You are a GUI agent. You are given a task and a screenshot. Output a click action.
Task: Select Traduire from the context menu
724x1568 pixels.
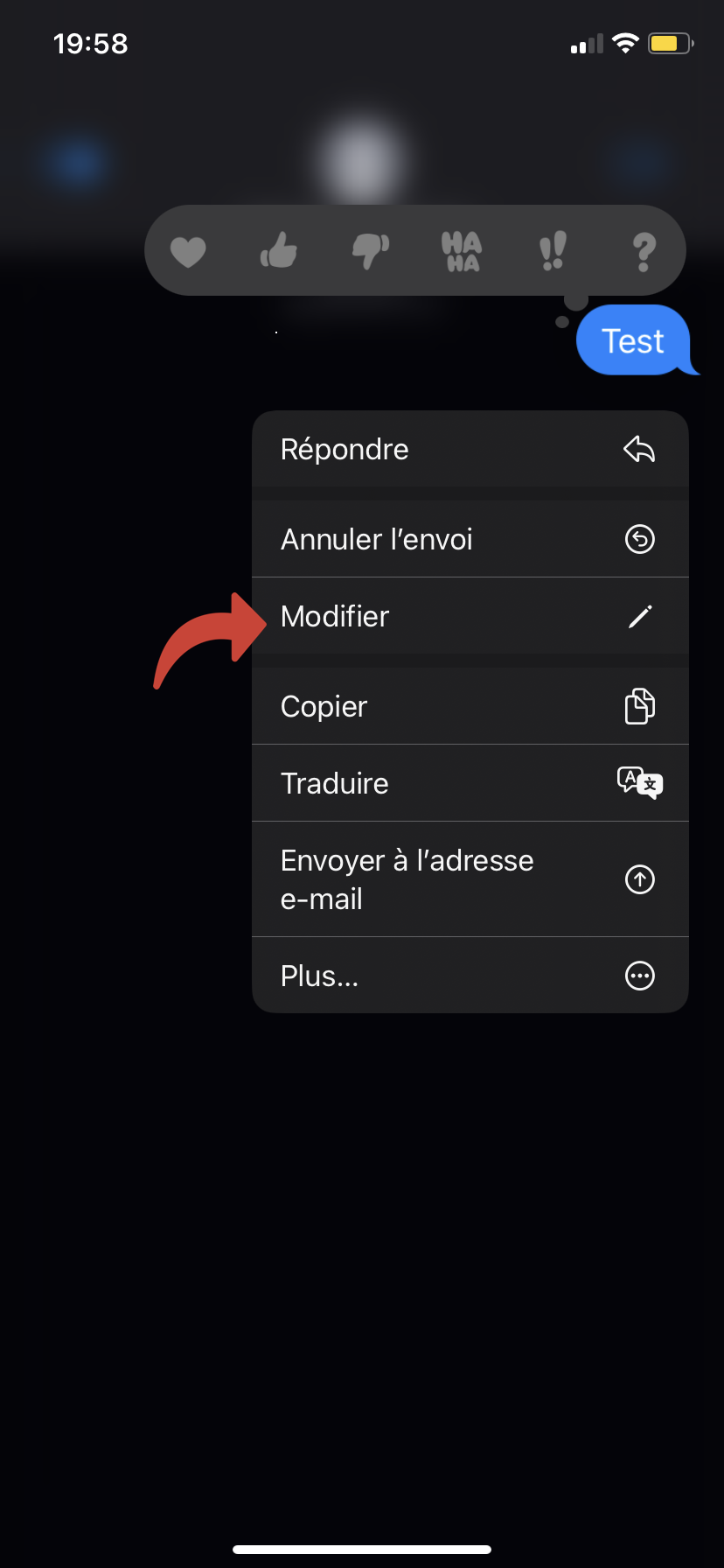pos(470,783)
